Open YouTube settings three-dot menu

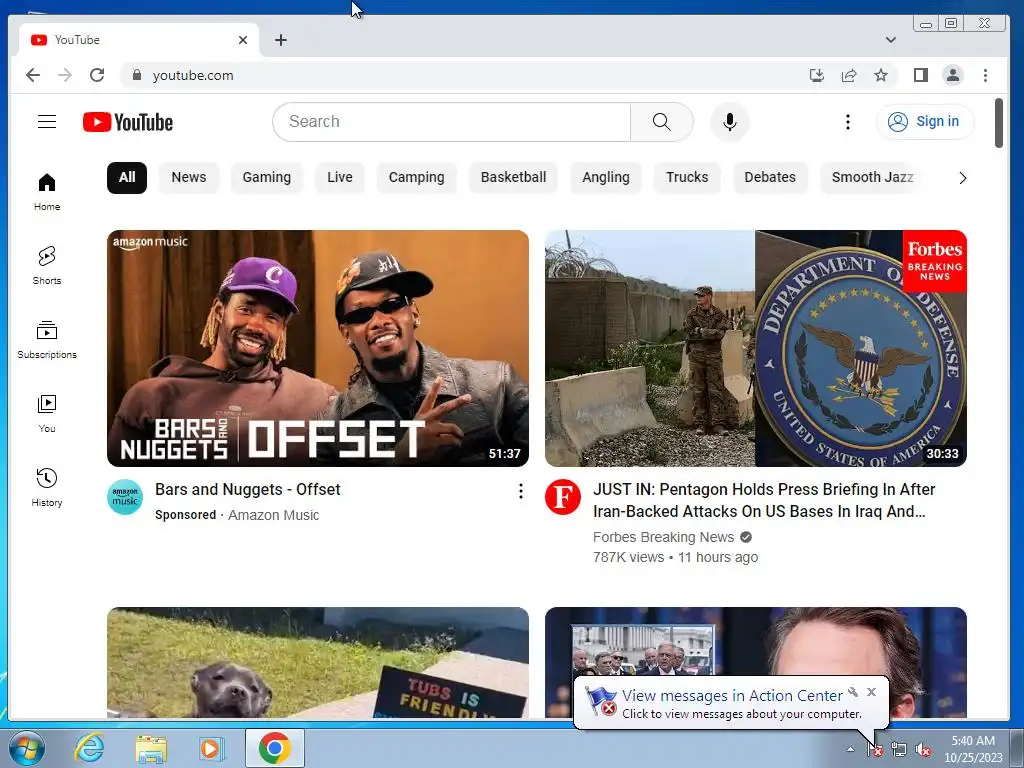[x=848, y=121]
